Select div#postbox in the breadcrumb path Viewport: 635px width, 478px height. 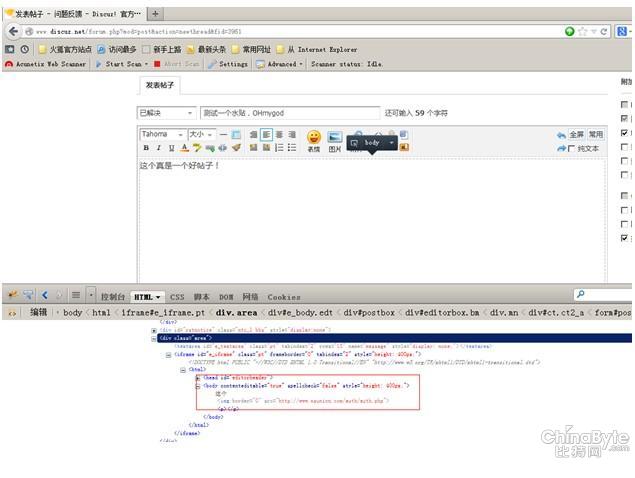pyautogui.click(x=369, y=313)
